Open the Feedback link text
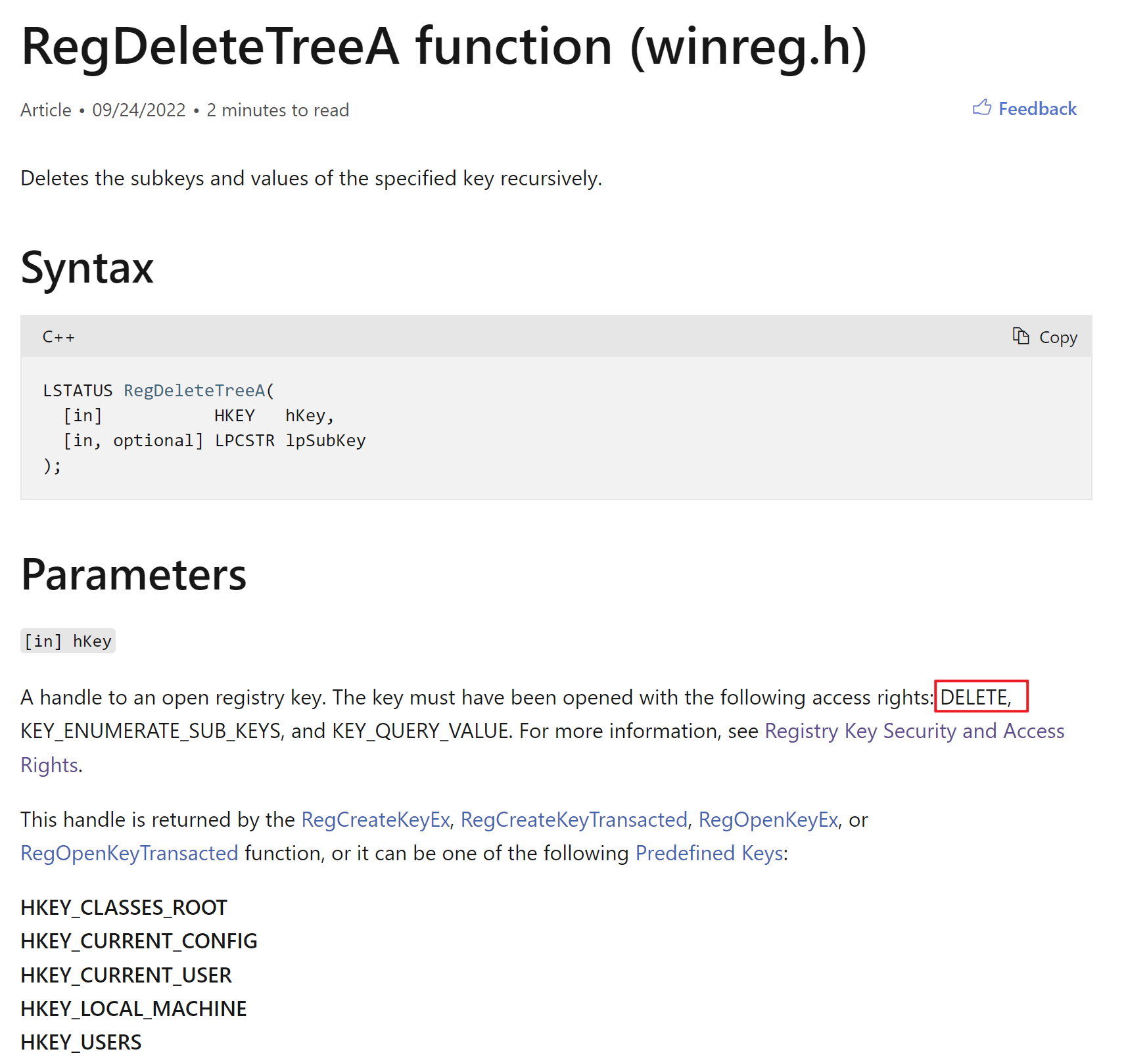This screenshot has height=1064, width=1126. click(1037, 109)
